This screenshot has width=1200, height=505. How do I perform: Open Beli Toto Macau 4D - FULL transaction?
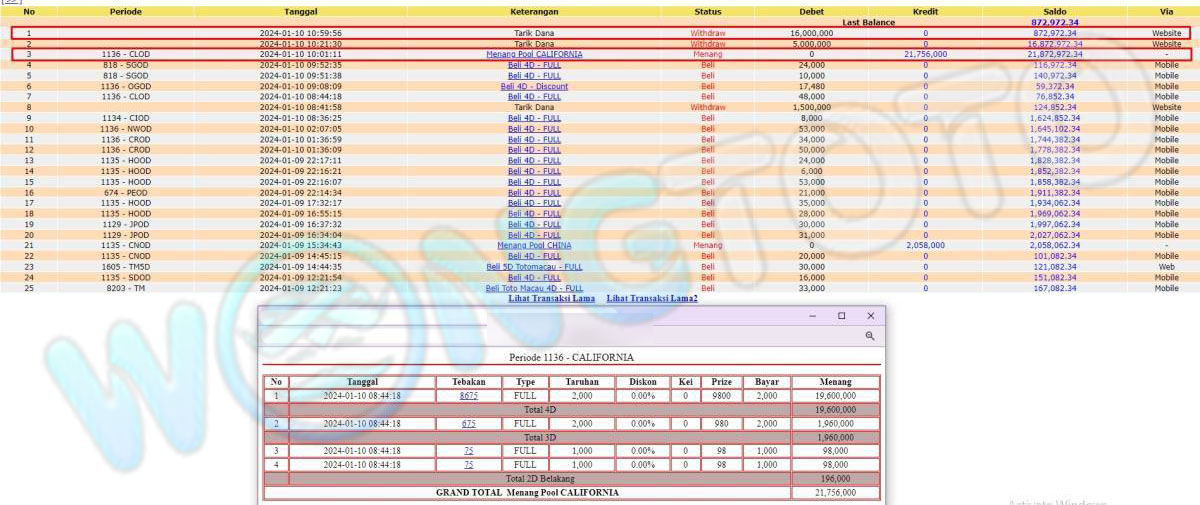tap(534, 288)
